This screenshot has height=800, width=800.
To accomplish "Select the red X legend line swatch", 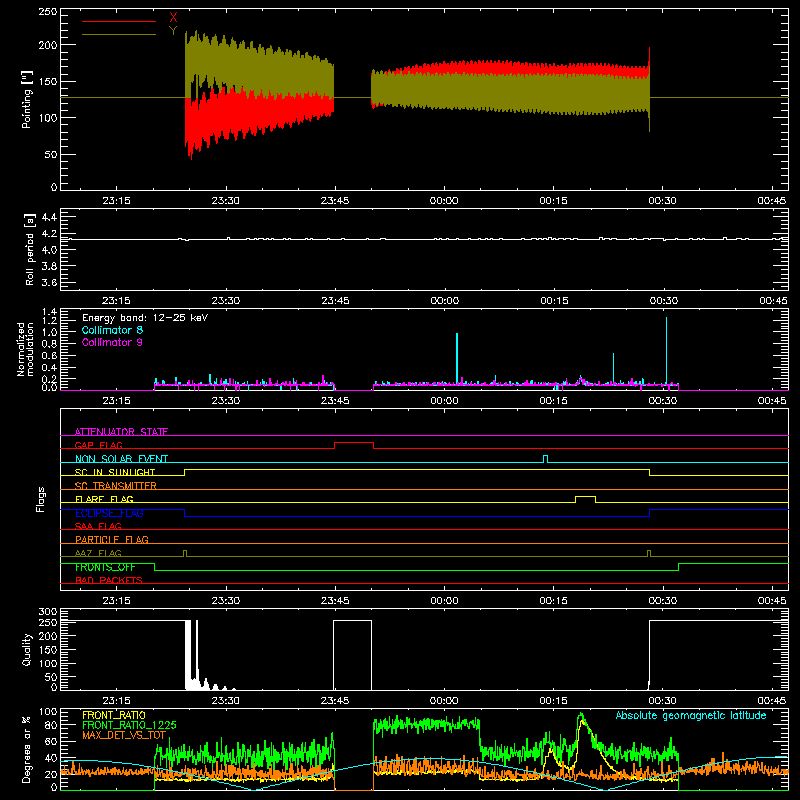I will (119, 21).
